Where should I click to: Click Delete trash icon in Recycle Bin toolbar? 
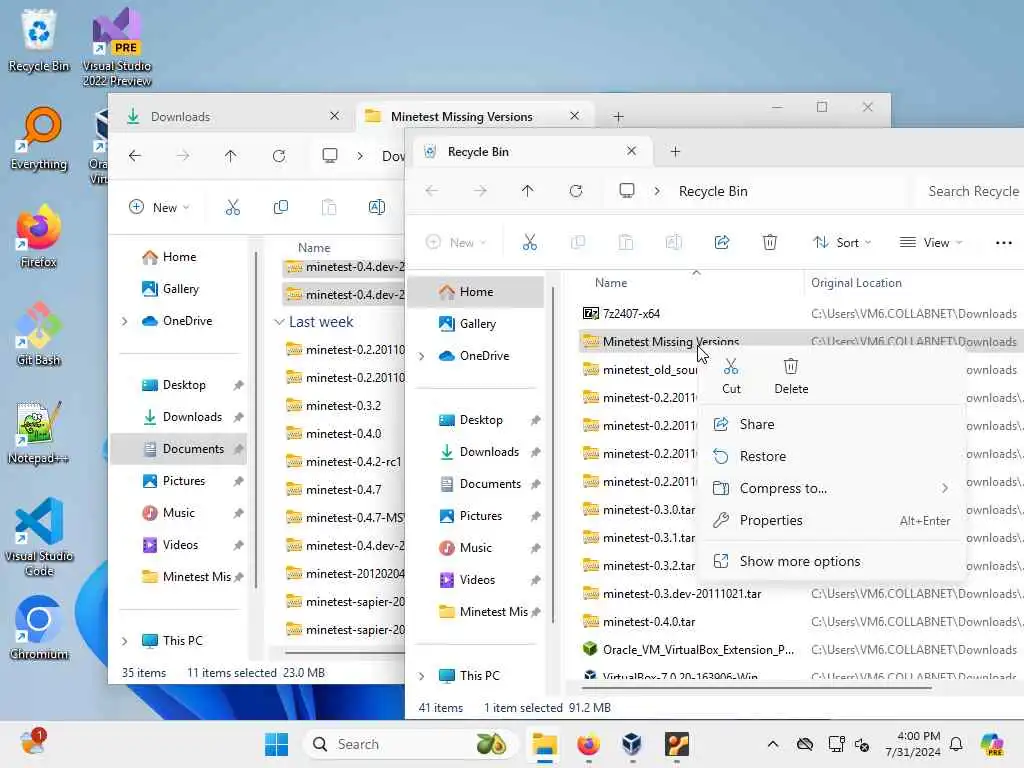(x=769, y=242)
